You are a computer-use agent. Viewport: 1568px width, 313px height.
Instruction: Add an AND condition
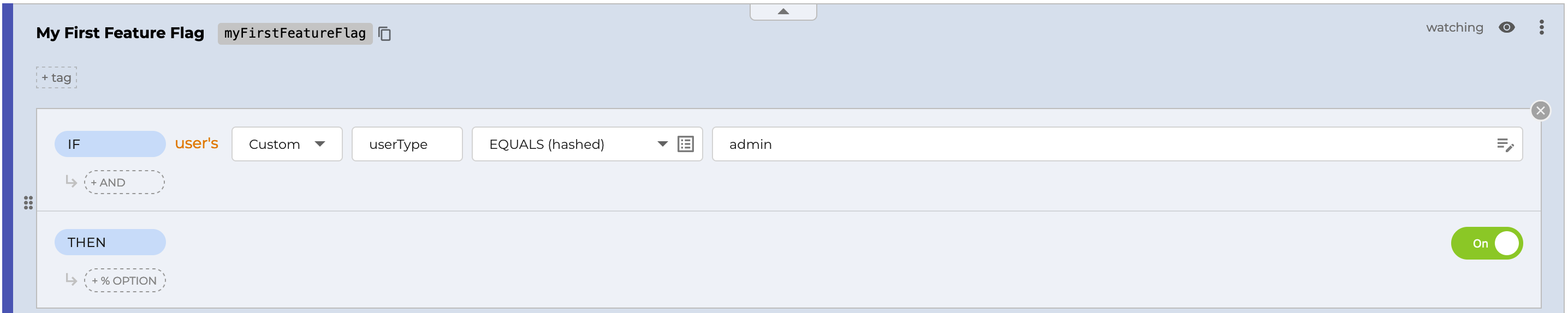pyautogui.click(x=124, y=182)
